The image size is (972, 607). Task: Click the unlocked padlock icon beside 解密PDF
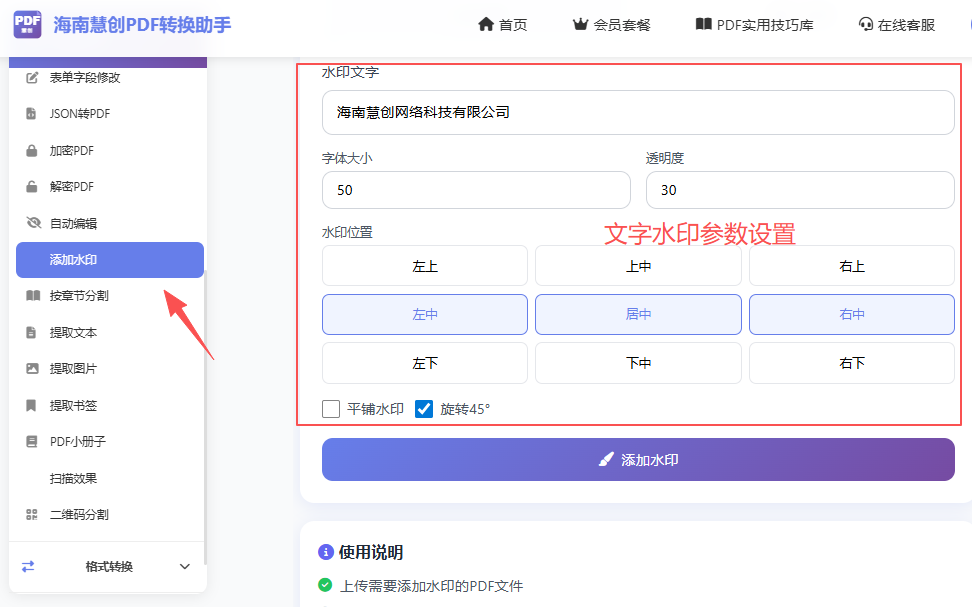32,186
